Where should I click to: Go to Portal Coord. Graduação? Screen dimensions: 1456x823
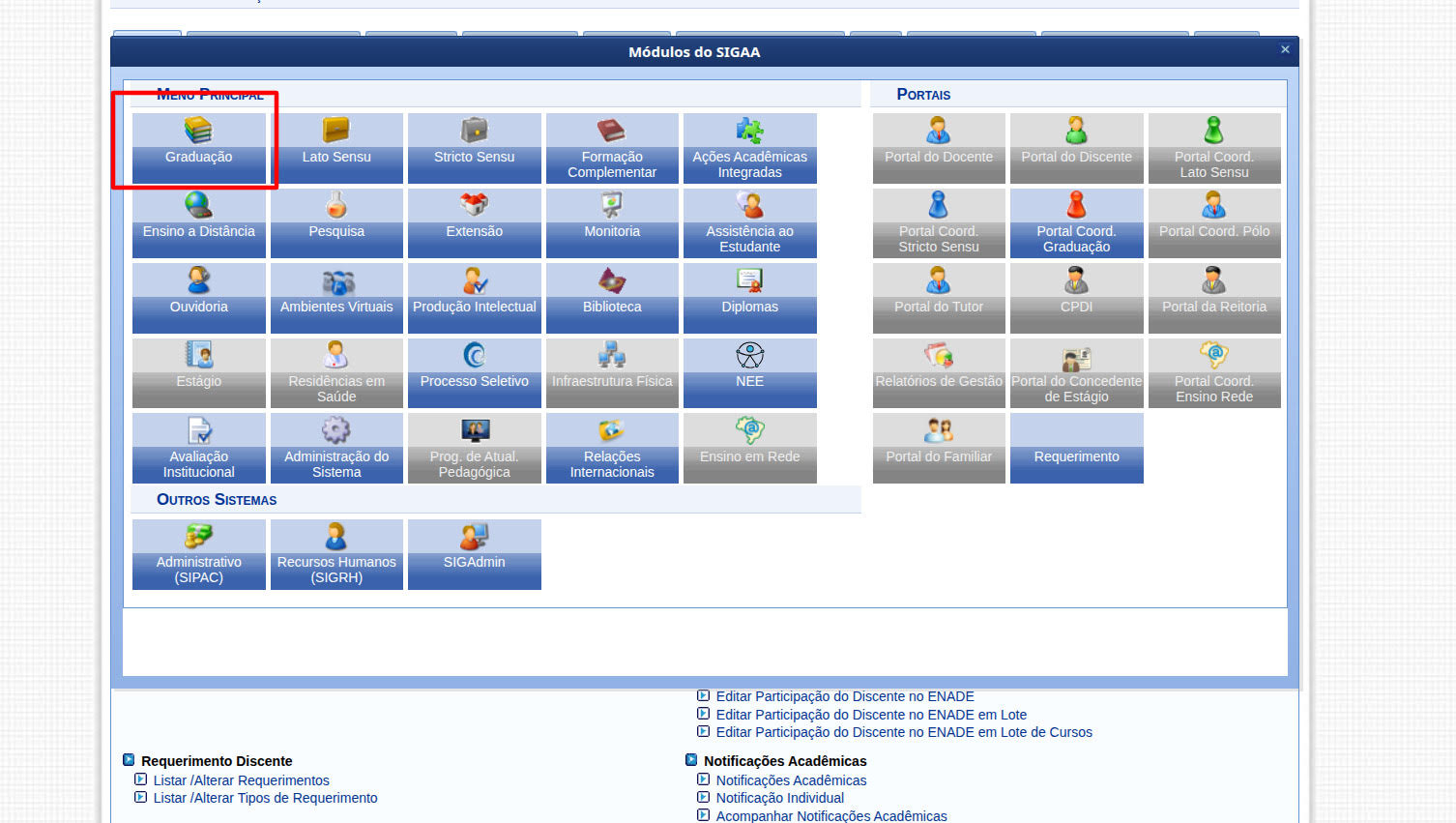[1076, 222]
